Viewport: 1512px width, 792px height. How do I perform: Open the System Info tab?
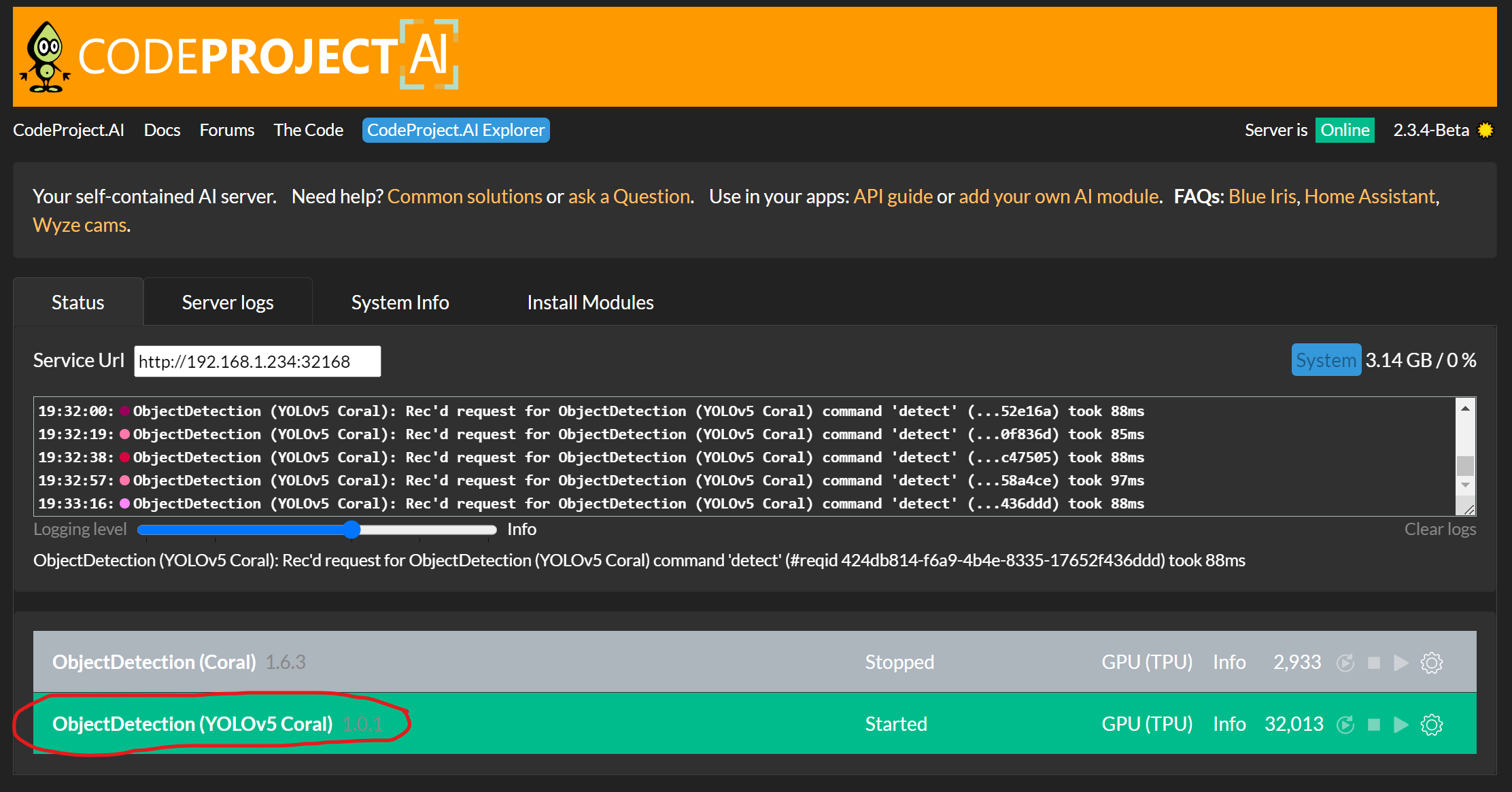tap(400, 303)
